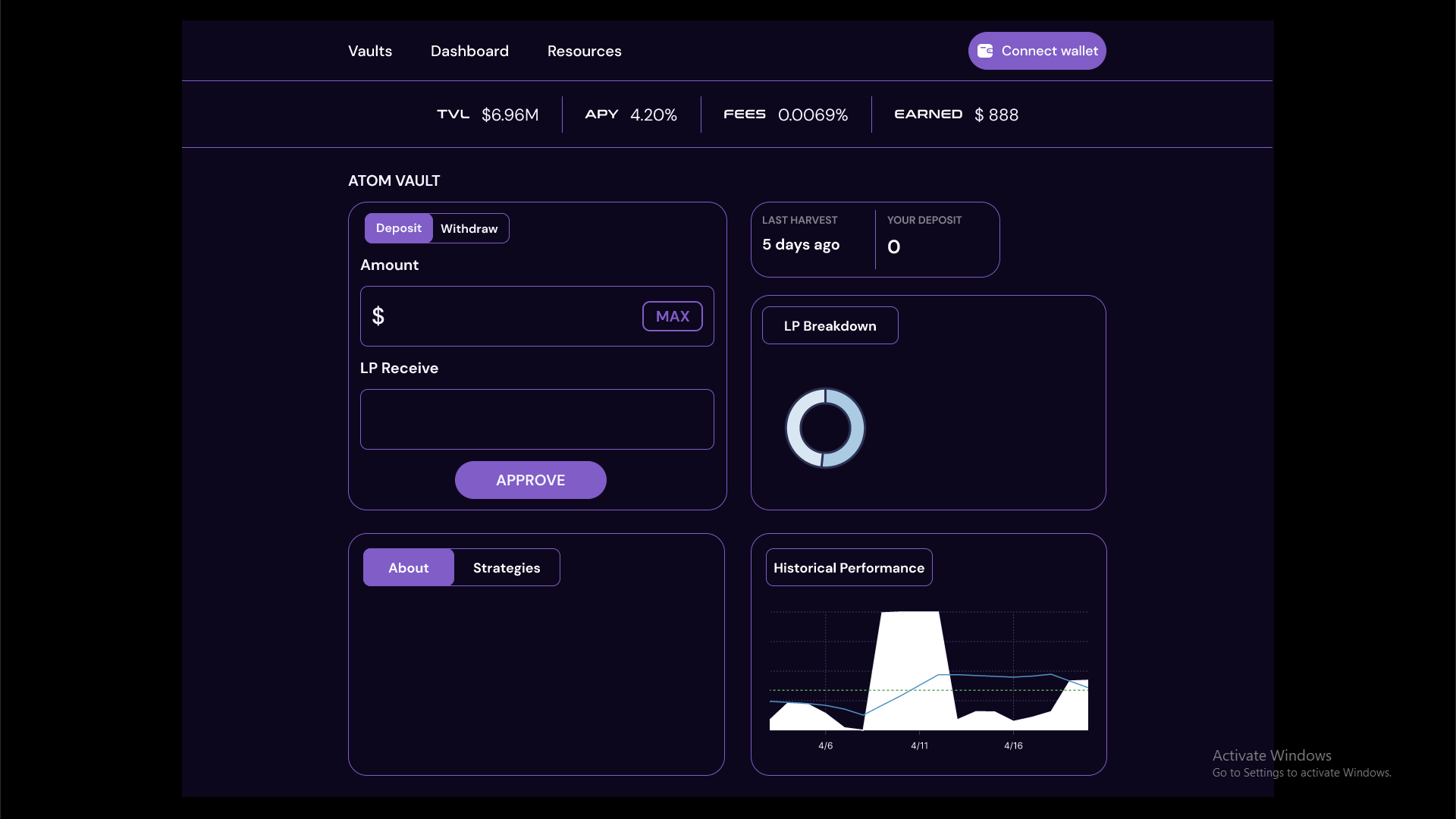Go to the Dashboard page
The height and width of the screenshot is (819, 1456).
point(469,51)
